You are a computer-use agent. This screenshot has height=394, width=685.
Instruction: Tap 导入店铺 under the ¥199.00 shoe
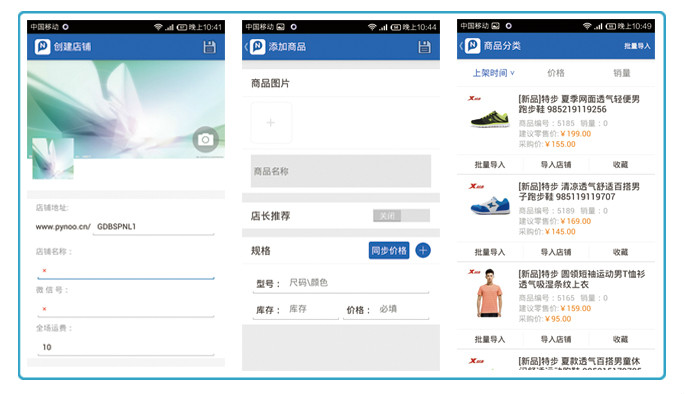point(556,165)
